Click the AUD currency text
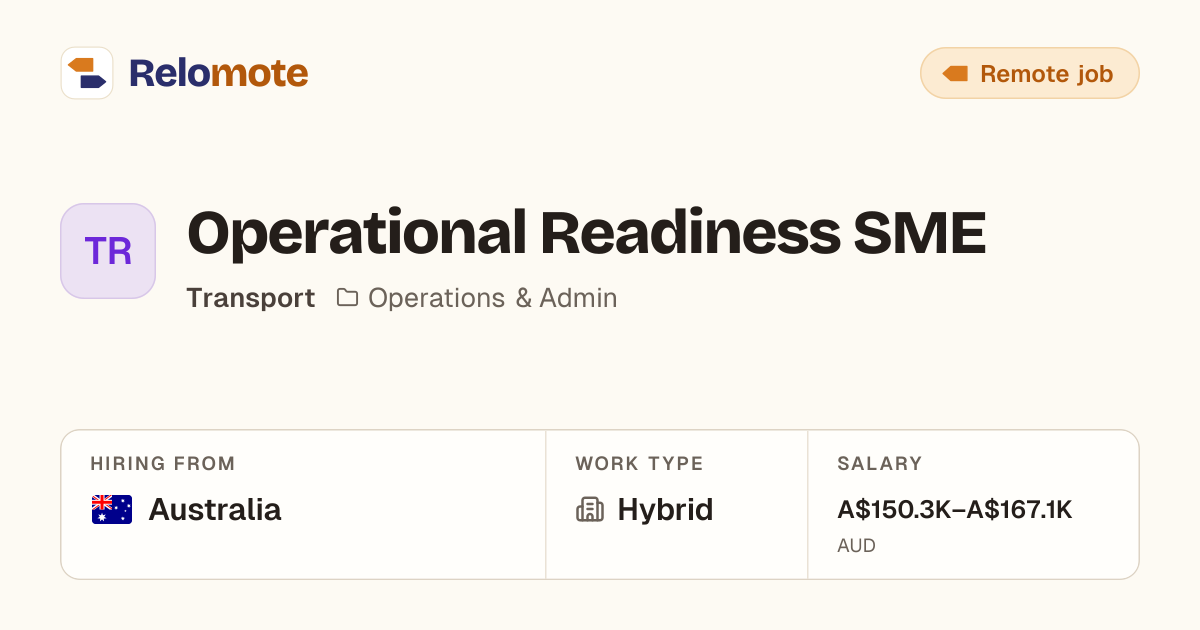The width and height of the screenshot is (1200, 630). click(857, 546)
